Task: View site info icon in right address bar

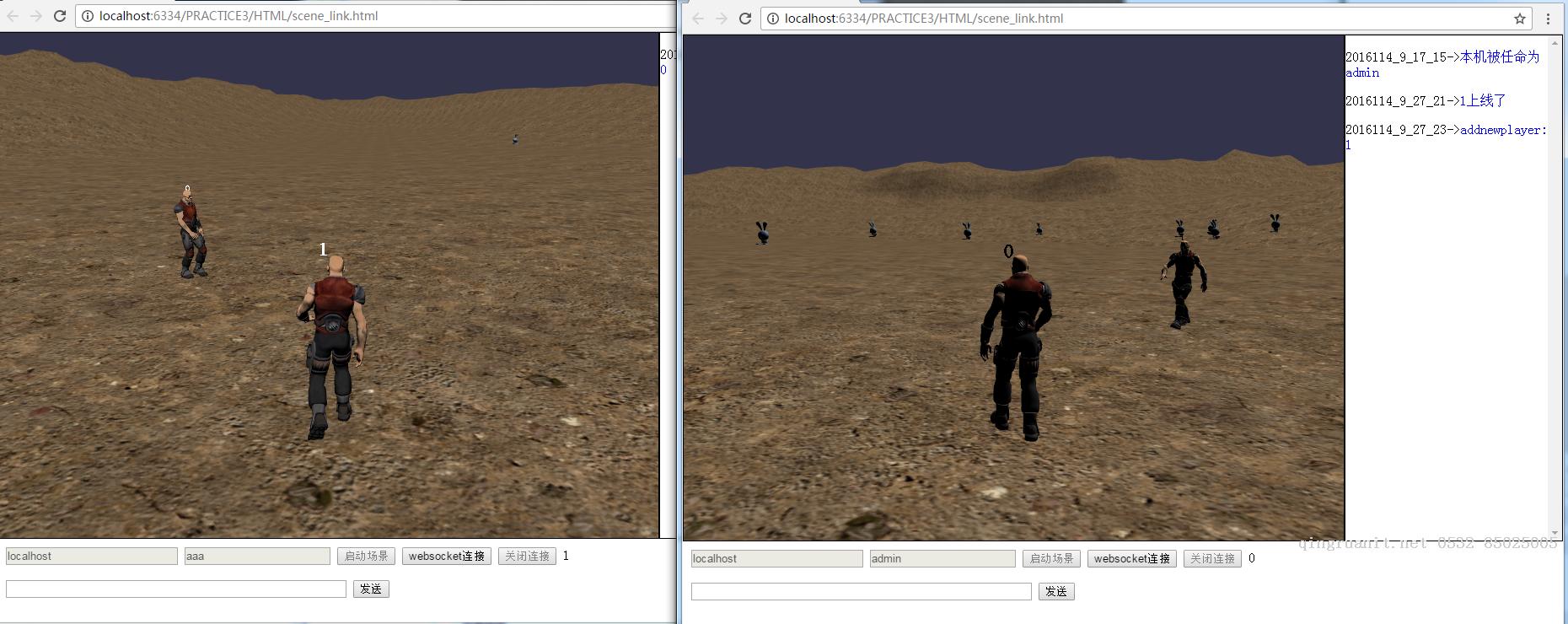Action: (x=773, y=19)
